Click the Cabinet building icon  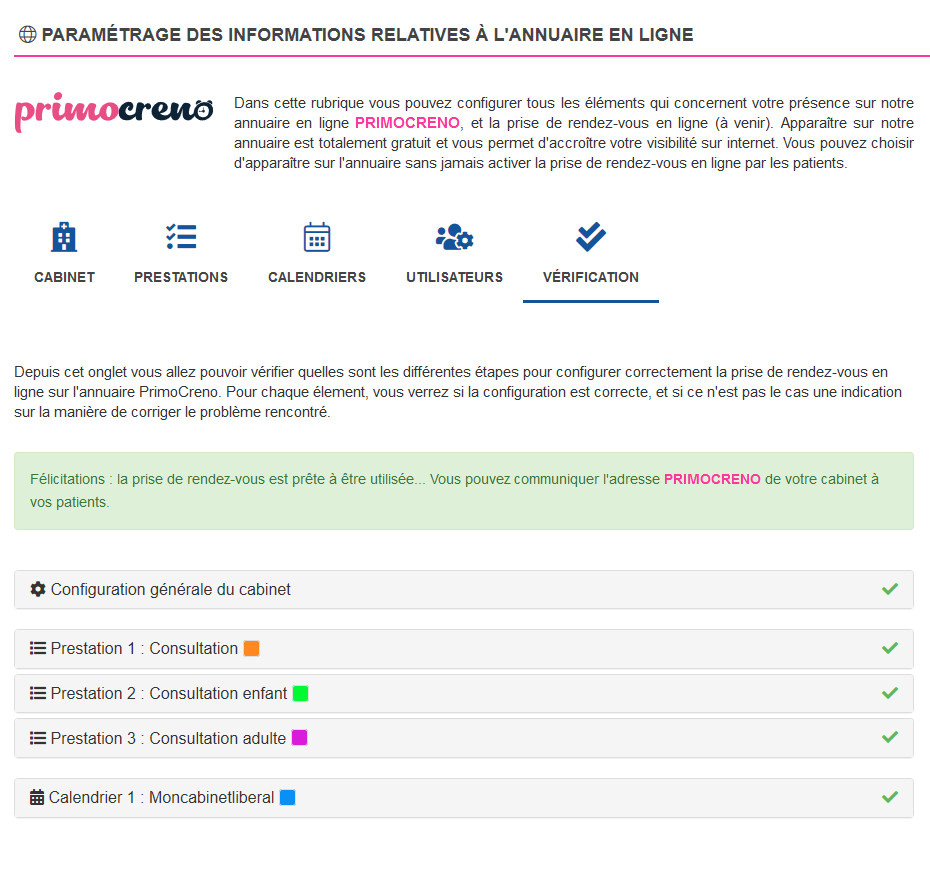[64, 237]
